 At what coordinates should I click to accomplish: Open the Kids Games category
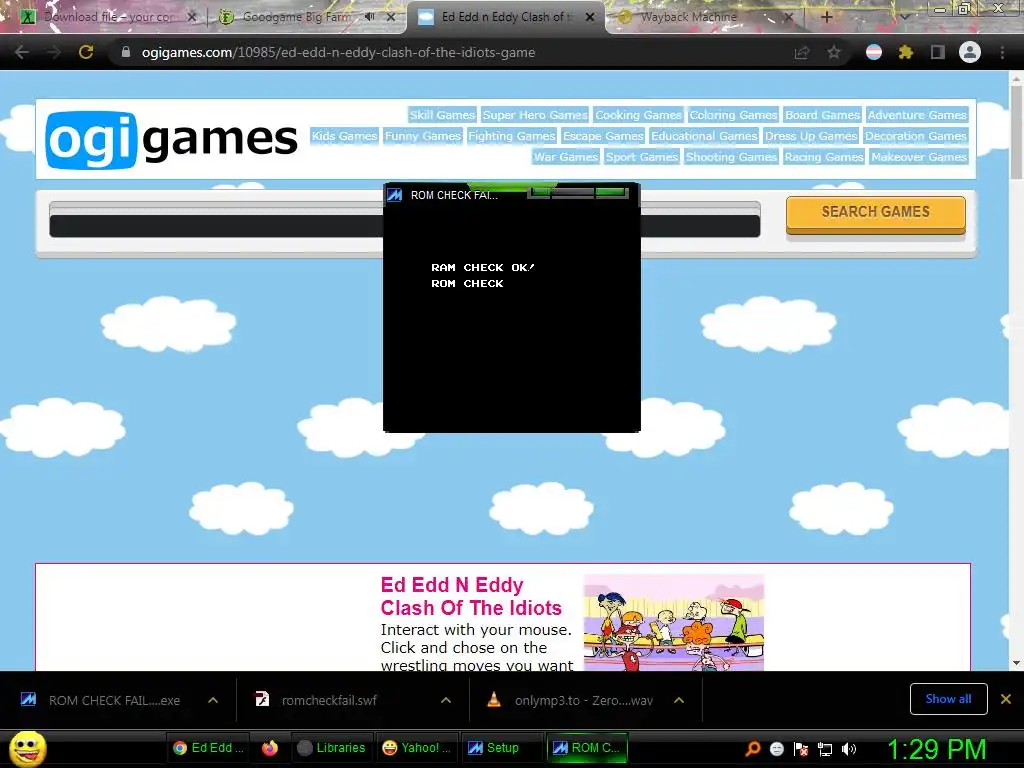click(344, 136)
